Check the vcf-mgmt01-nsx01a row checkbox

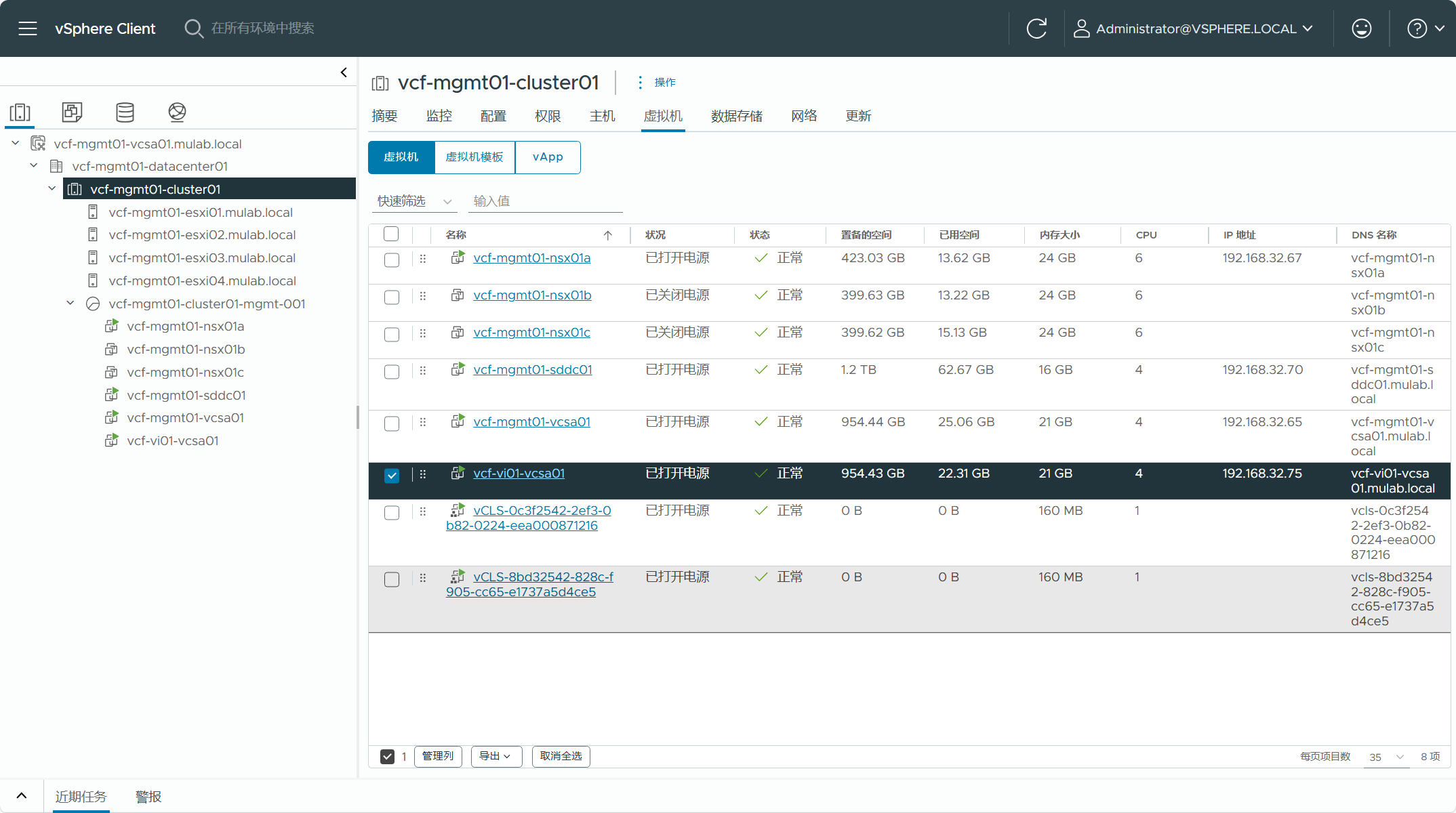coord(392,260)
